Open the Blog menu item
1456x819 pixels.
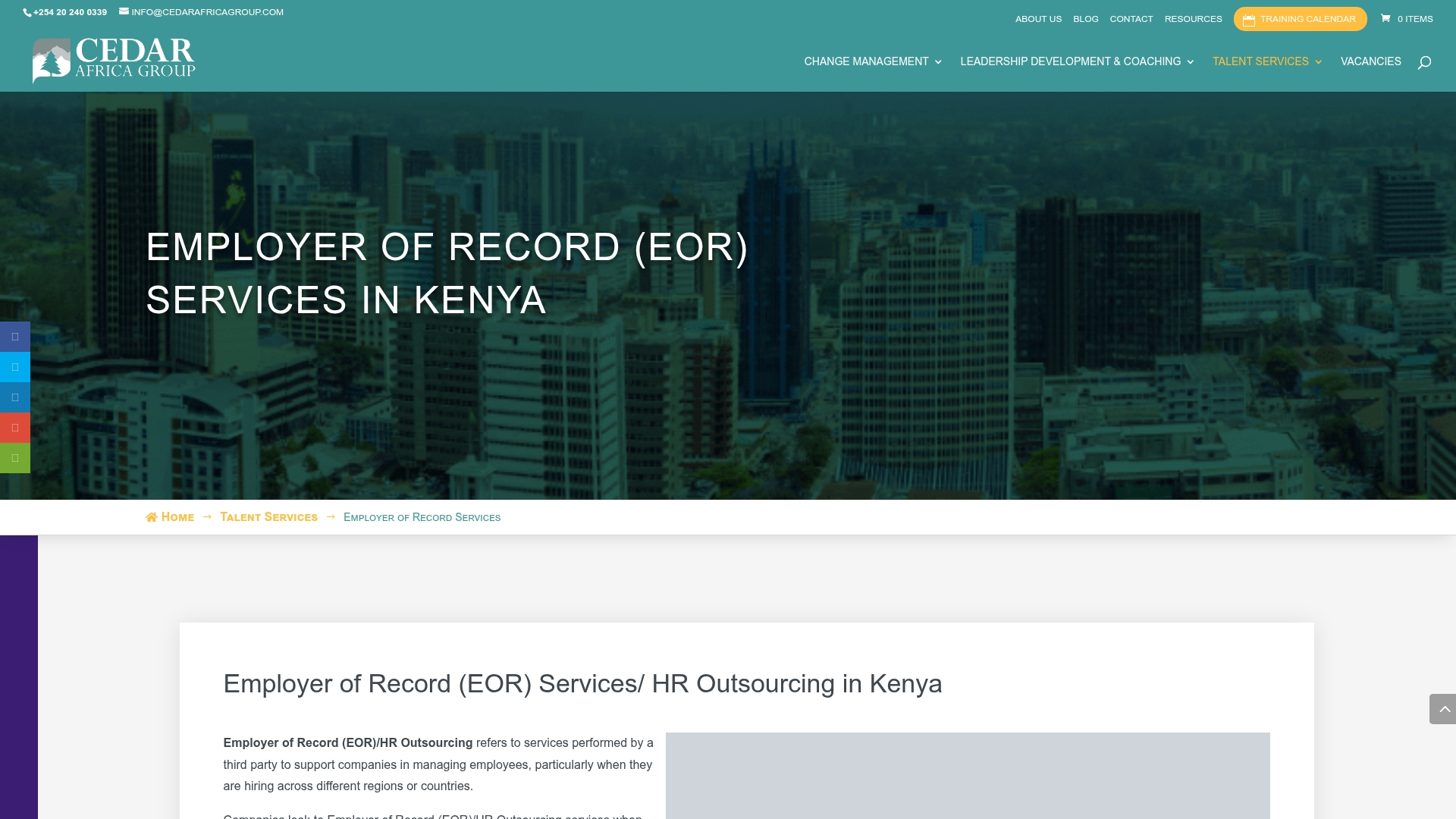click(1085, 18)
